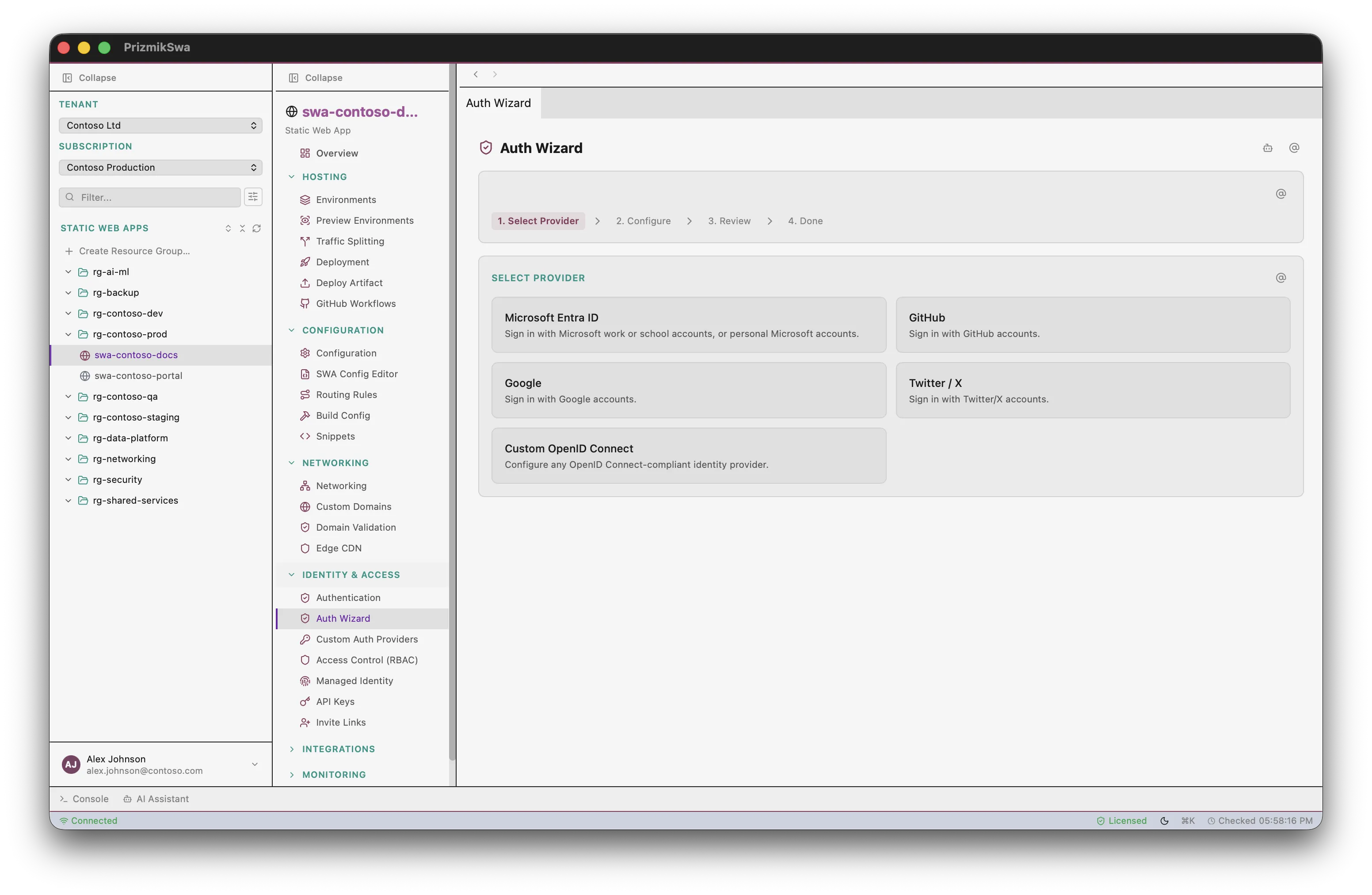Collapse the Configuration section

(x=291, y=330)
